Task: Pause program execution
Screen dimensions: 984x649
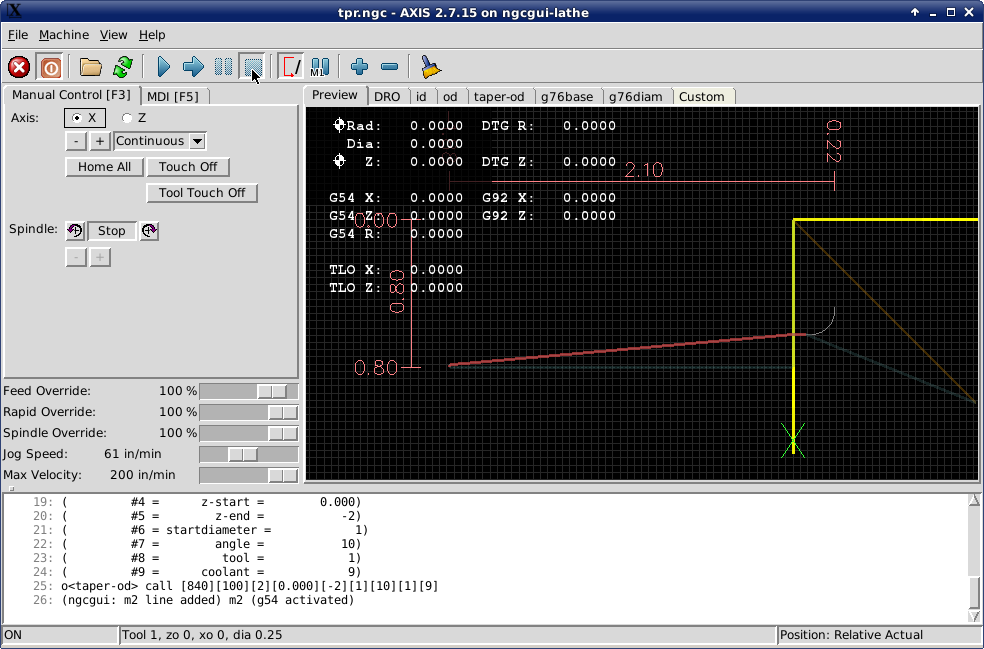Action: (x=222, y=67)
